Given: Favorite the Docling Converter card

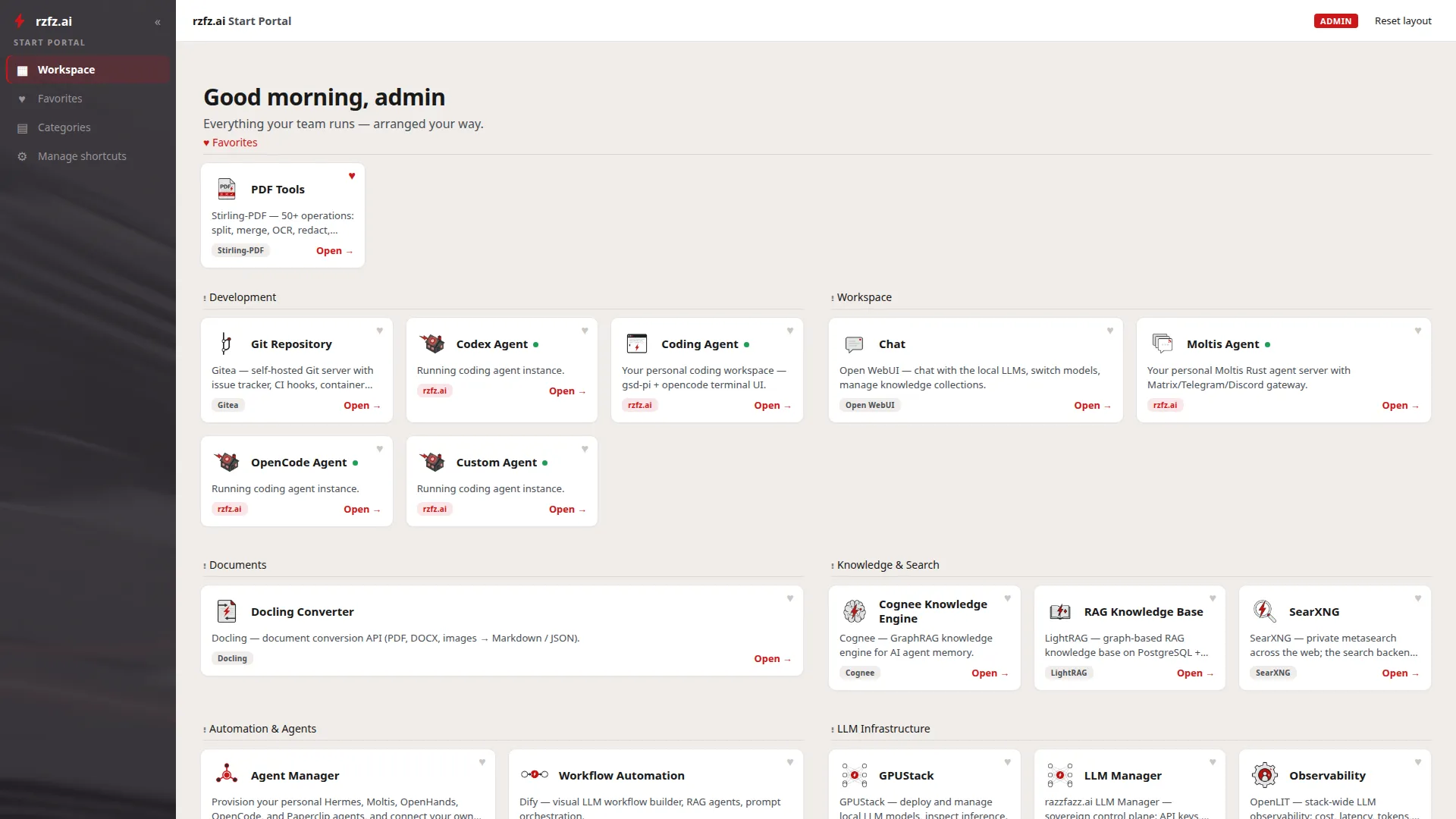Looking at the screenshot, I should 790,598.
